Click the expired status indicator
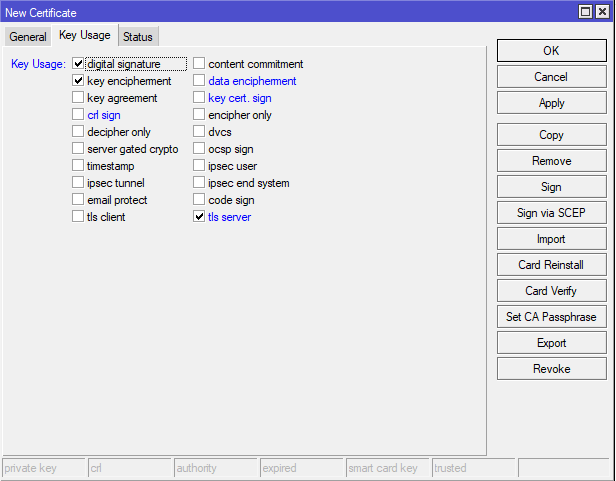The image size is (616, 481). click(302, 468)
